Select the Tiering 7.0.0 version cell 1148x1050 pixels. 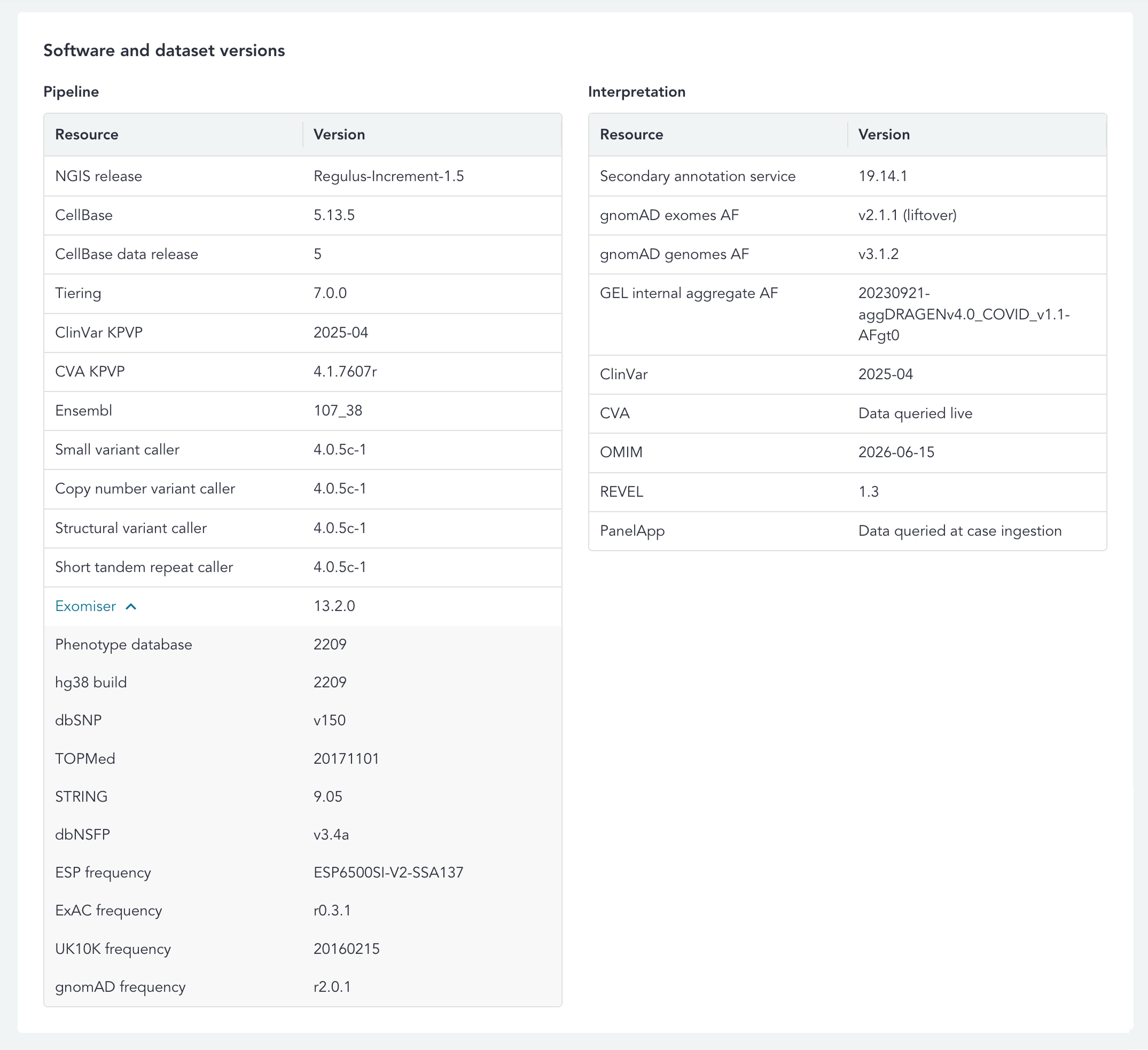[x=432, y=293]
